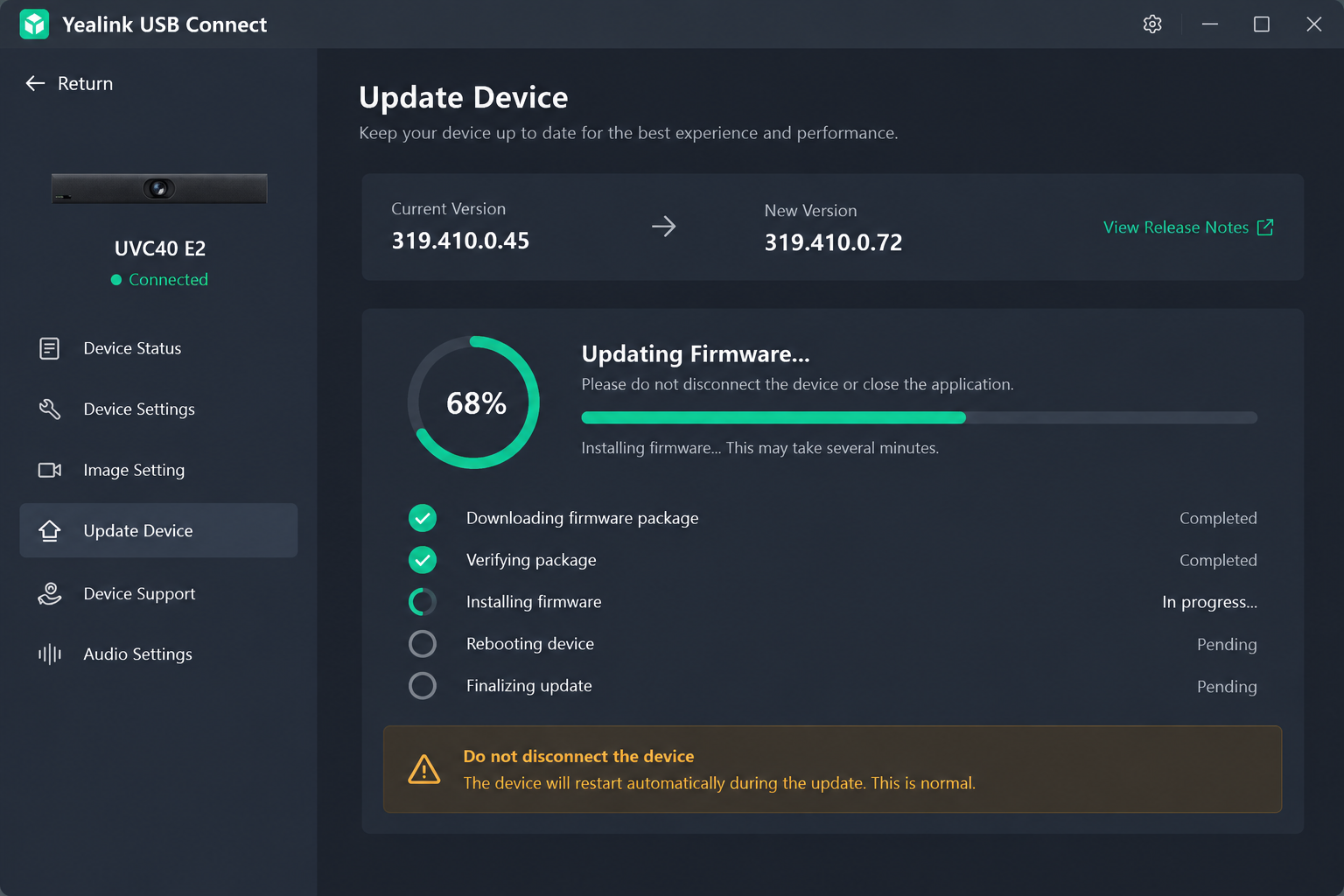Viewport: 1344px width, 896px height.
Task: Click Pending status for Finalizing update
Action: click(1227, 687)
